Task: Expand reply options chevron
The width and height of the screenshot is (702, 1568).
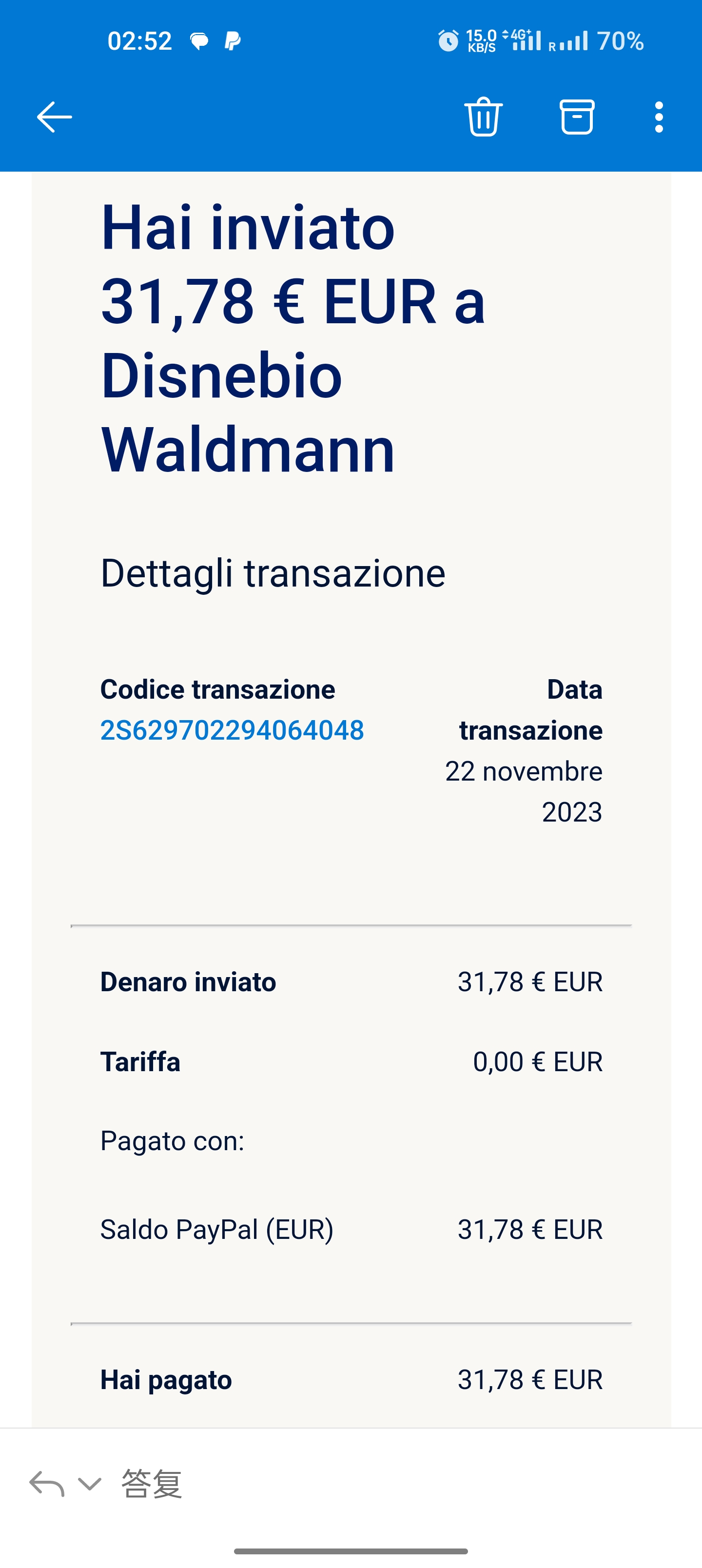Action: [x=90, y=1483]
